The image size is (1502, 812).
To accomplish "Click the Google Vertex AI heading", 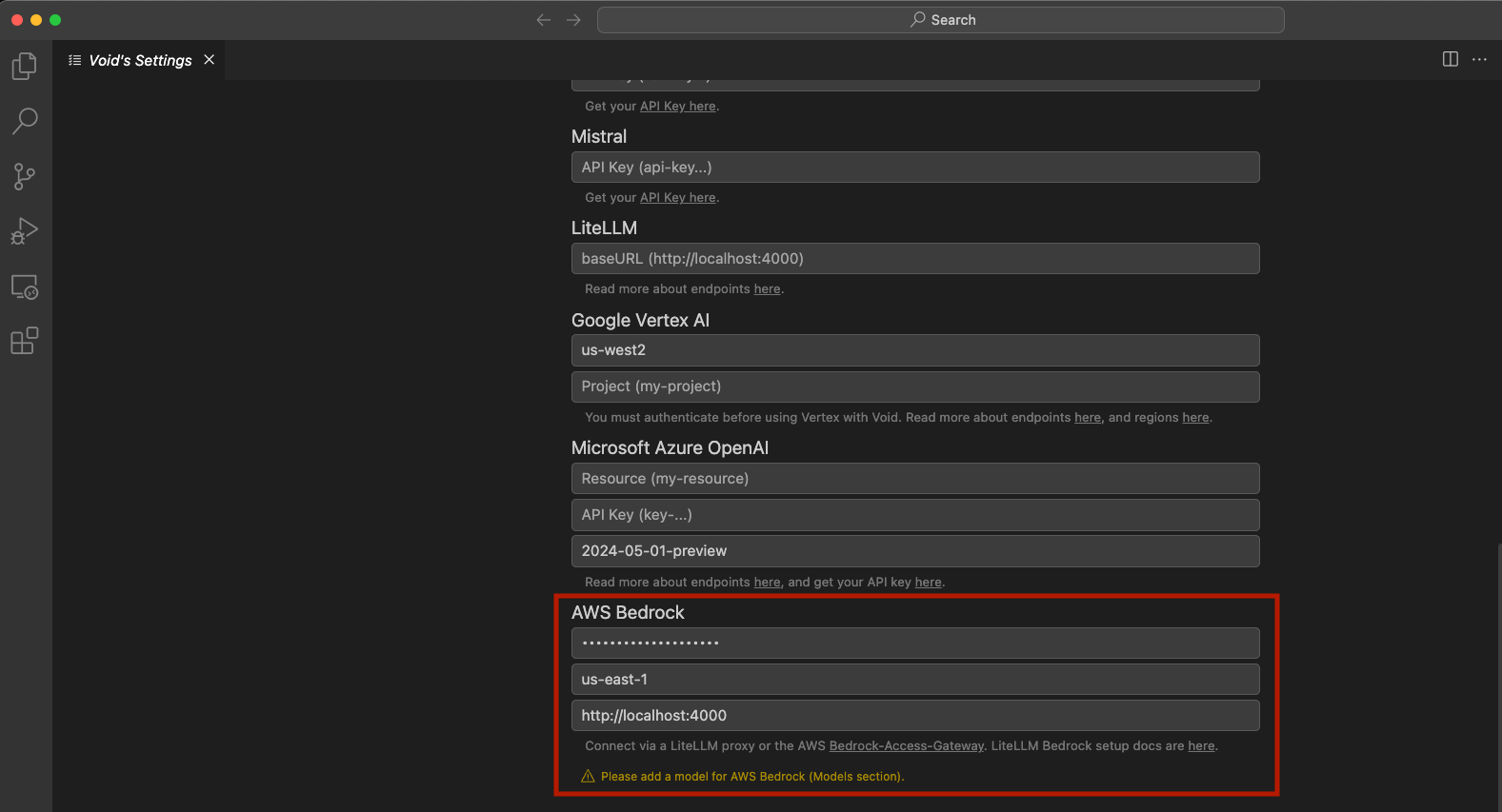I will coord(640,321).
